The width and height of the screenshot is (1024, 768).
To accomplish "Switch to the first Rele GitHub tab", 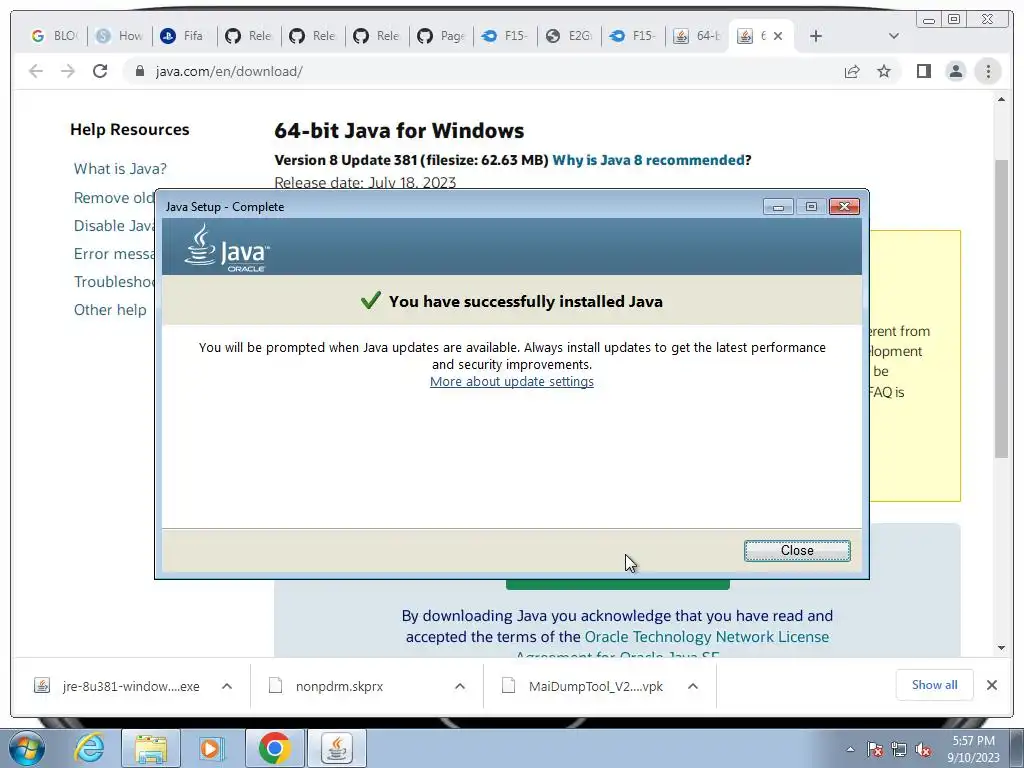I will pyautogui.click(x=248, y=36).
